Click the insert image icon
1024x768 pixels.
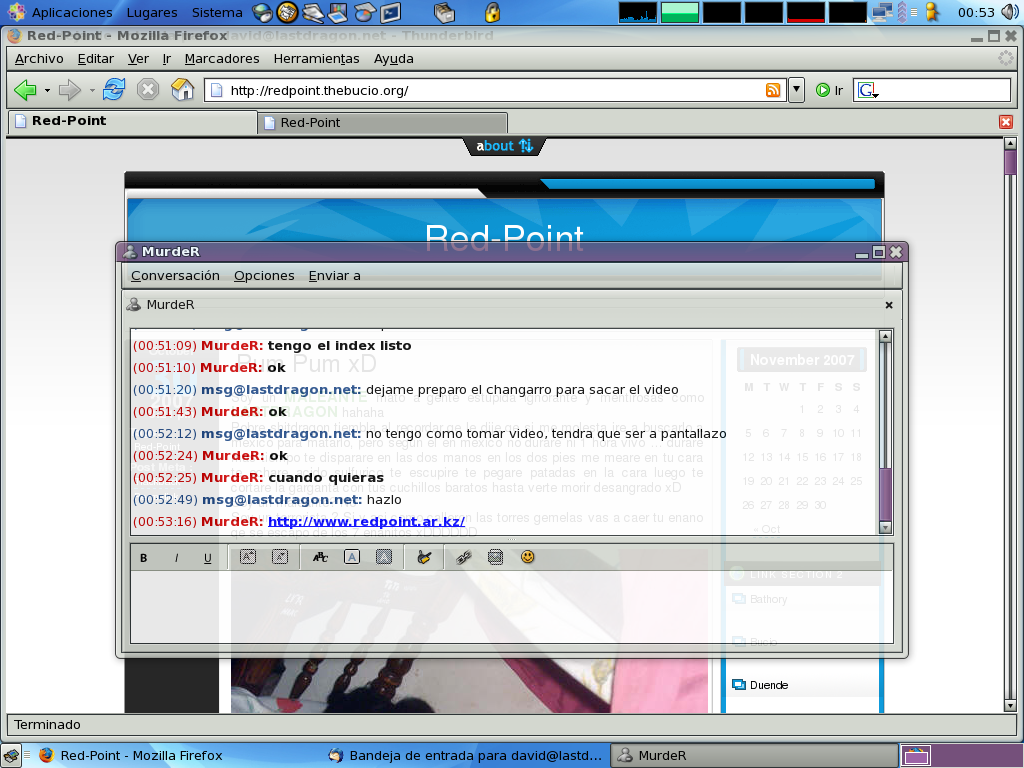pyautogui.click(x=495, y=557)
